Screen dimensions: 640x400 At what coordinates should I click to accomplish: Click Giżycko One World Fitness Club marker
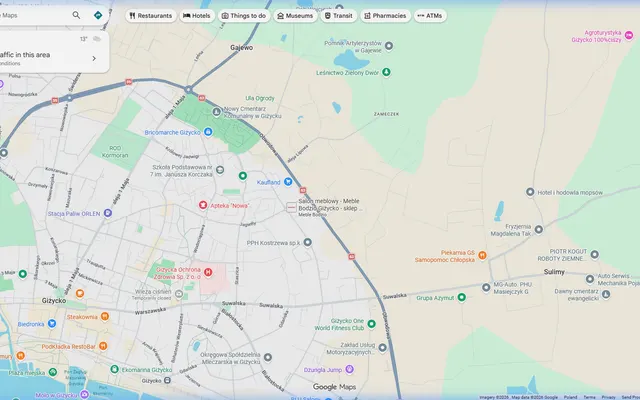(371, 324)
